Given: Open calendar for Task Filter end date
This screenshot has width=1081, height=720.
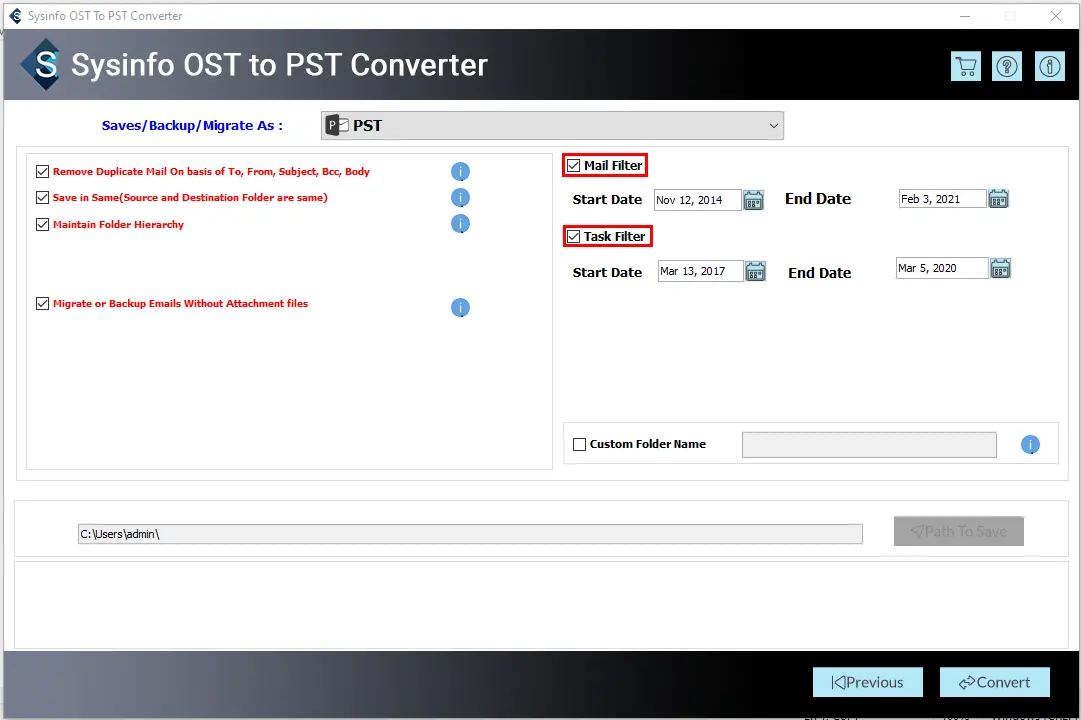Looking at the screenshot, I should [x=1000, y=268].
